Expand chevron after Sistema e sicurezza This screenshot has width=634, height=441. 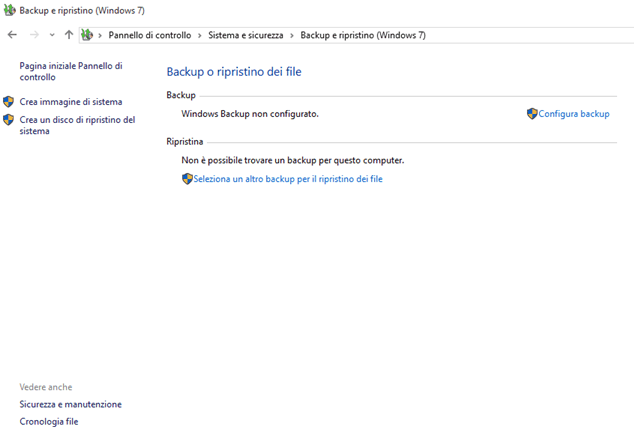(x=292, y=36)
